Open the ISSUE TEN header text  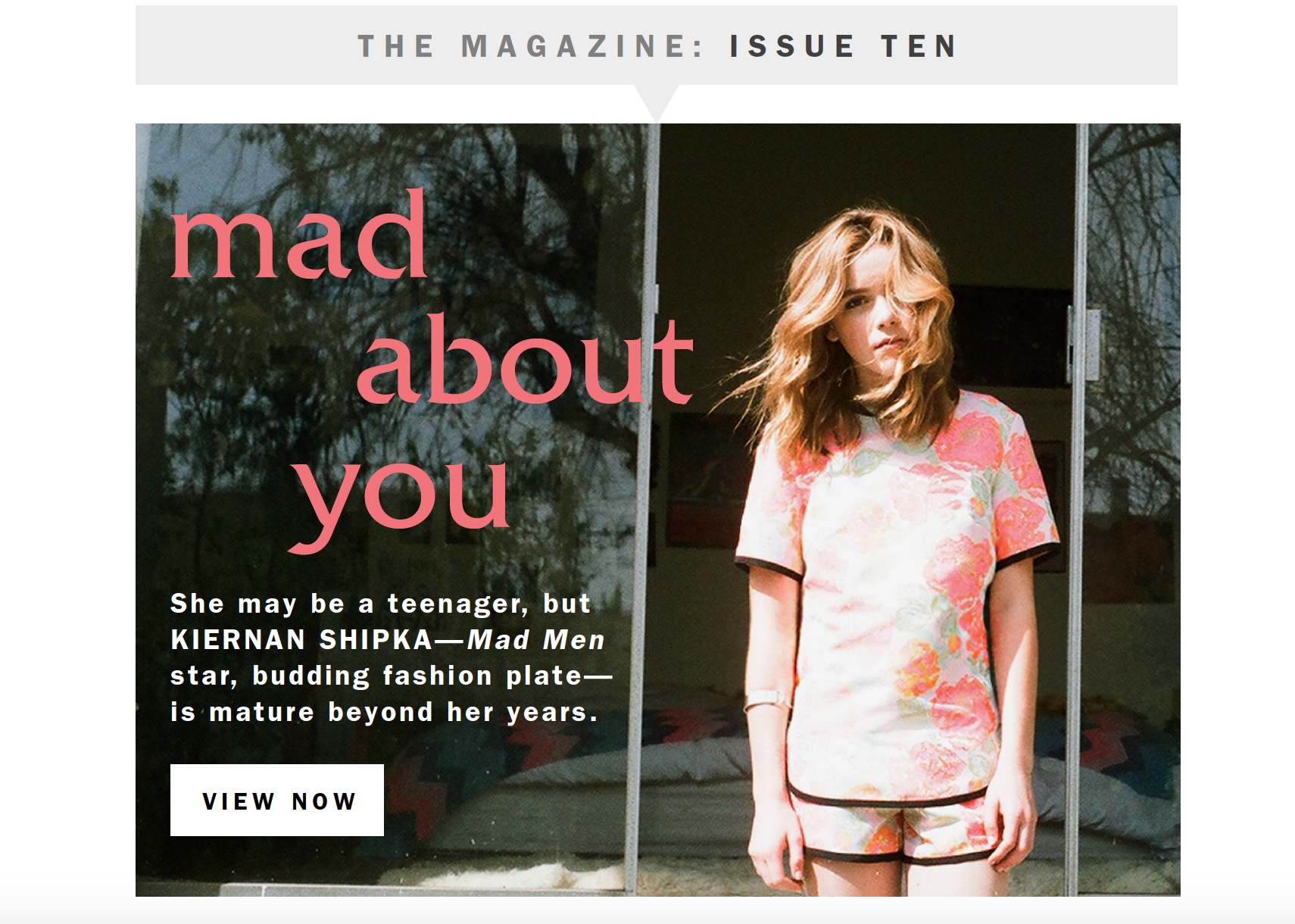(x=844, y=46)
